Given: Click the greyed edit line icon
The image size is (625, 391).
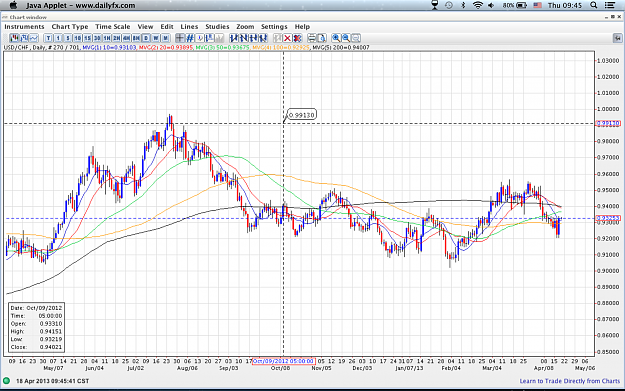Looking at the screenshot, I should (x=277, y=38).
